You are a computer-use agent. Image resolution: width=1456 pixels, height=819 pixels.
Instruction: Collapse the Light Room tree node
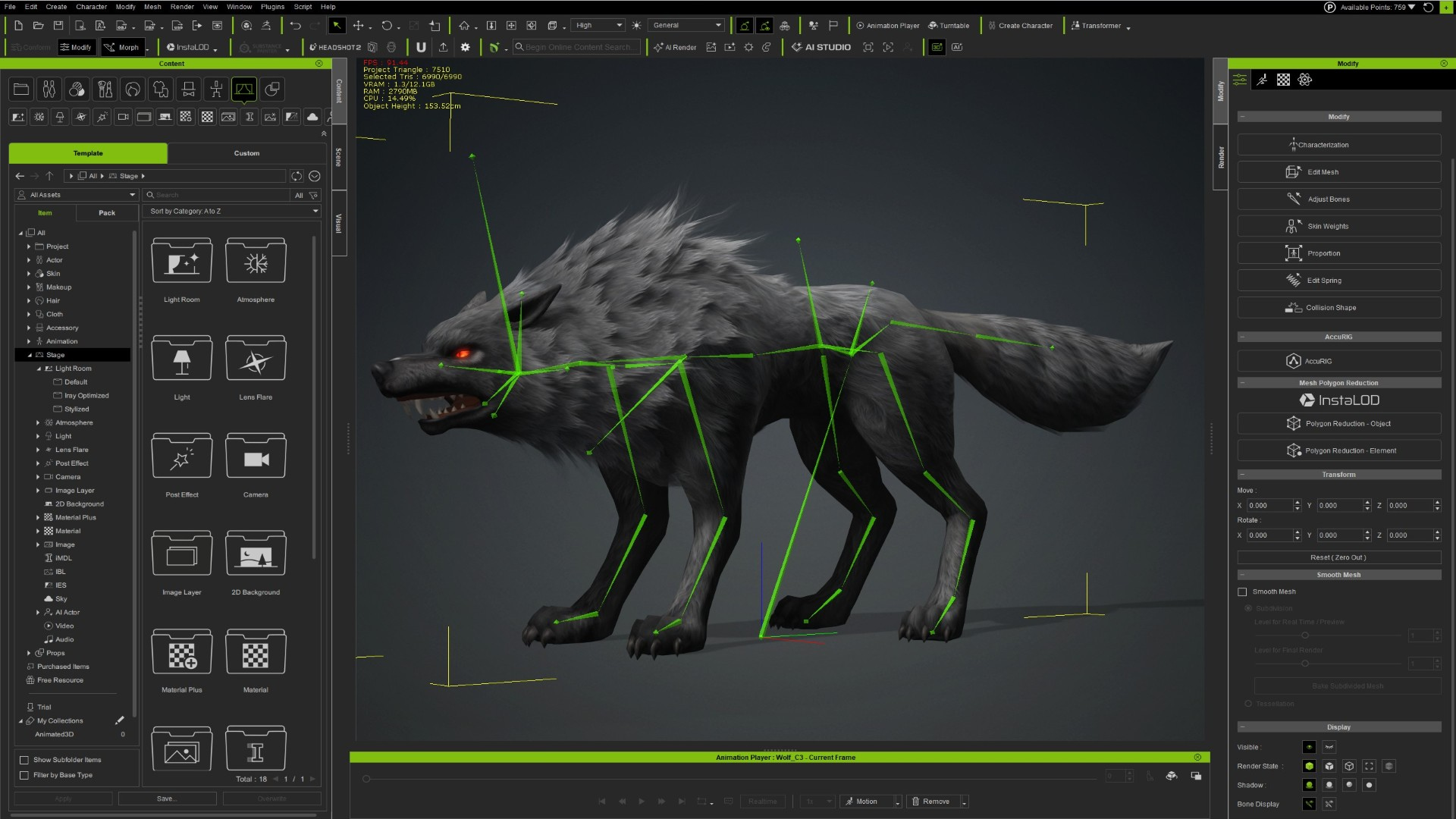click(x=39, y=369)
